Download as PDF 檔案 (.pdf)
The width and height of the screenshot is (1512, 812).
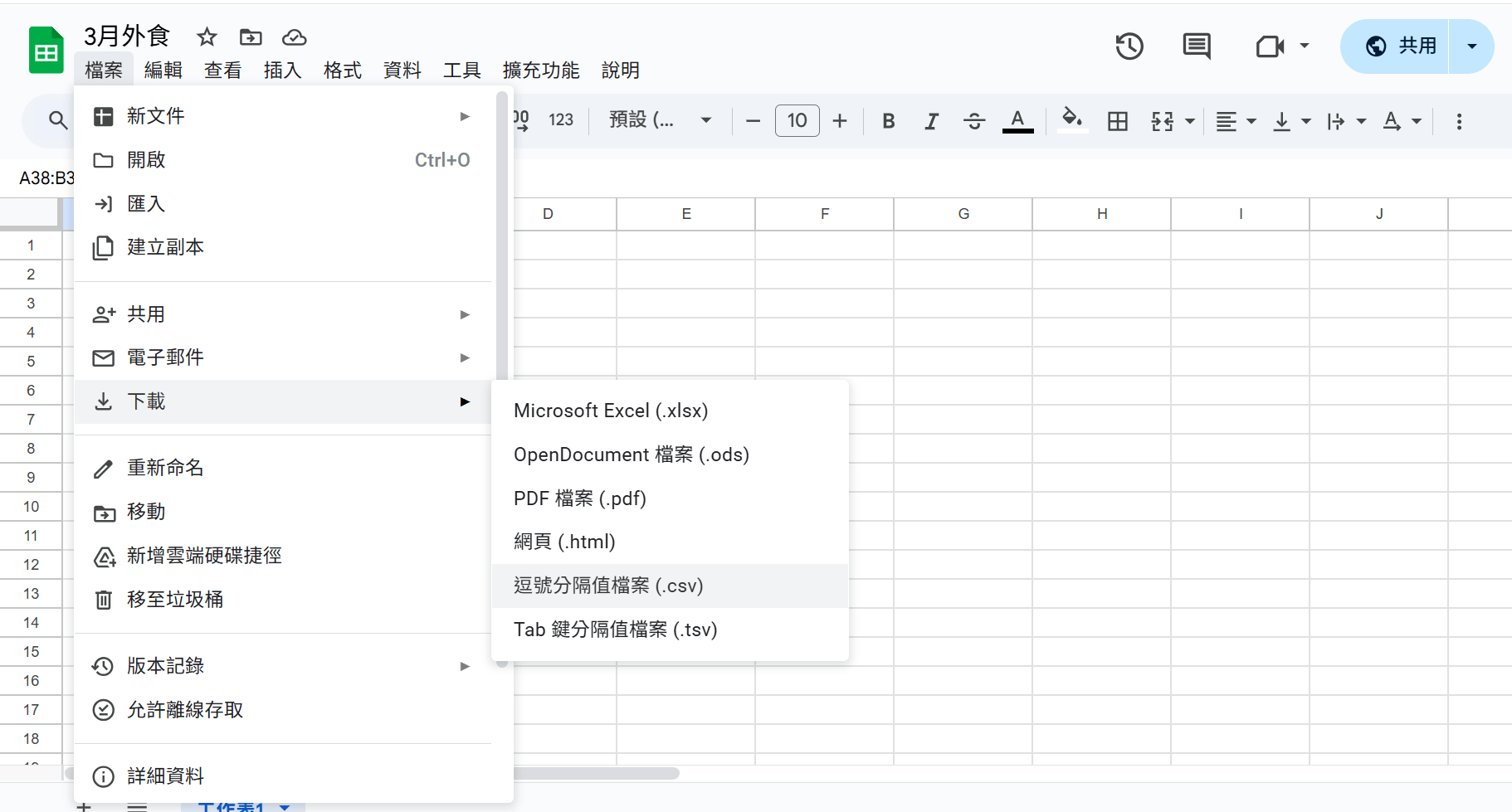[671, 498]
